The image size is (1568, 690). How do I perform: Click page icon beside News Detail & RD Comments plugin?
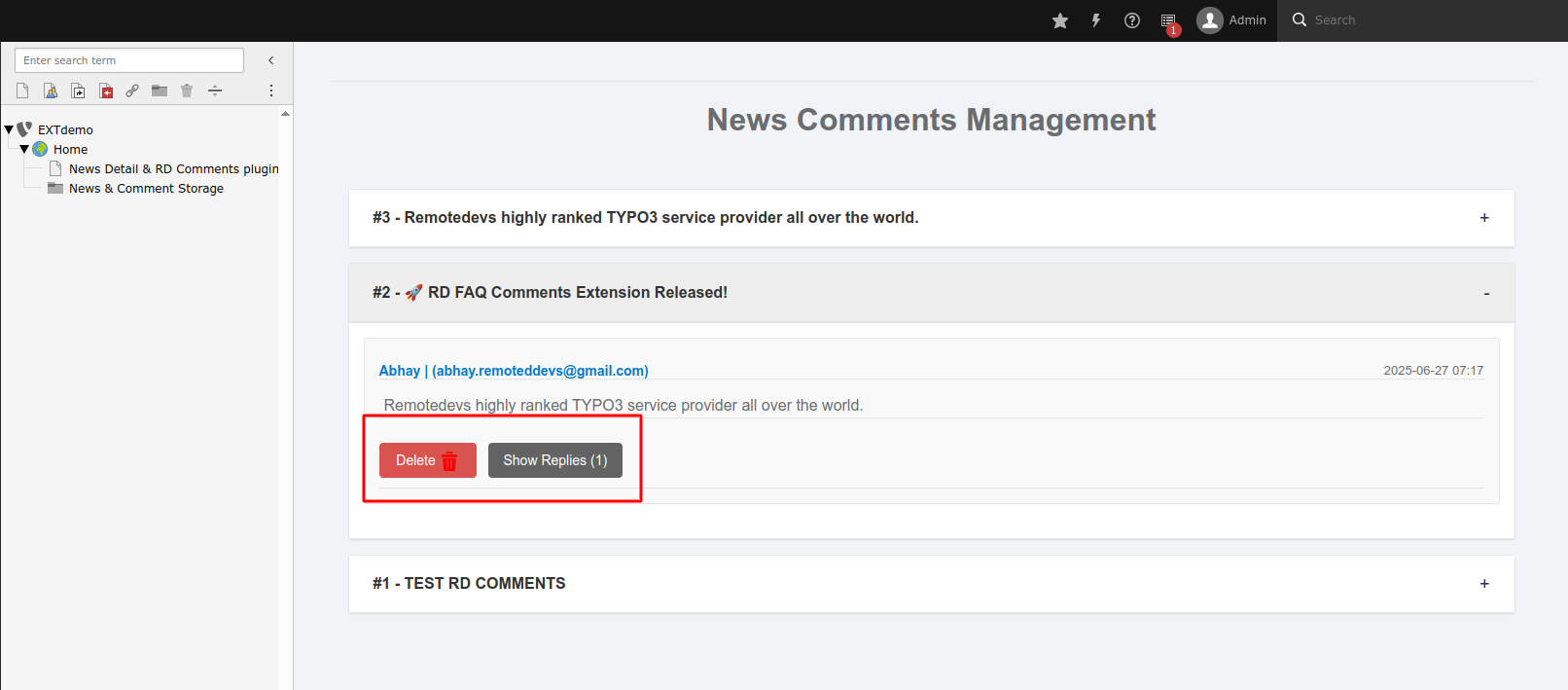coord(55,168)
